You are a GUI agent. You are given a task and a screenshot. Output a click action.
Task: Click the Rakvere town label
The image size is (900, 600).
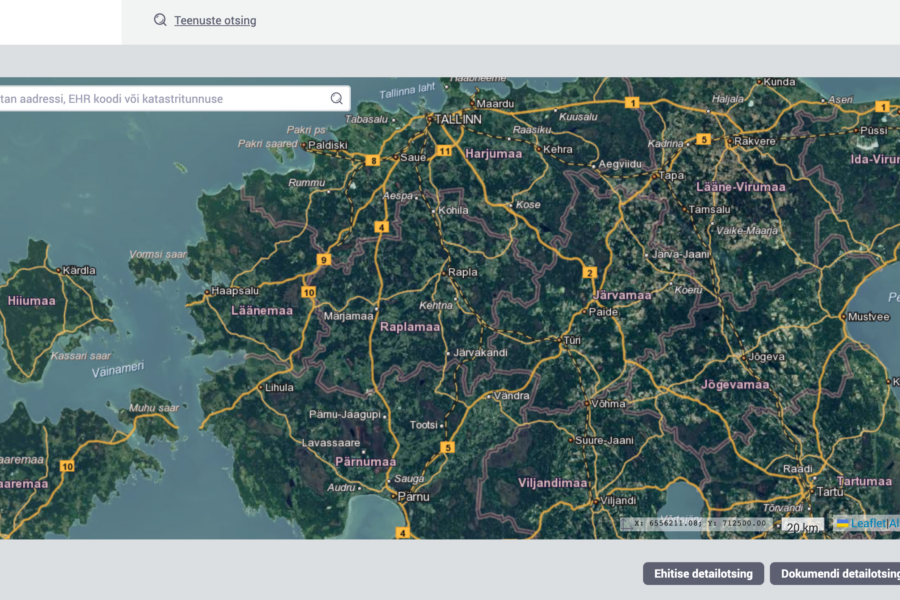755,141
